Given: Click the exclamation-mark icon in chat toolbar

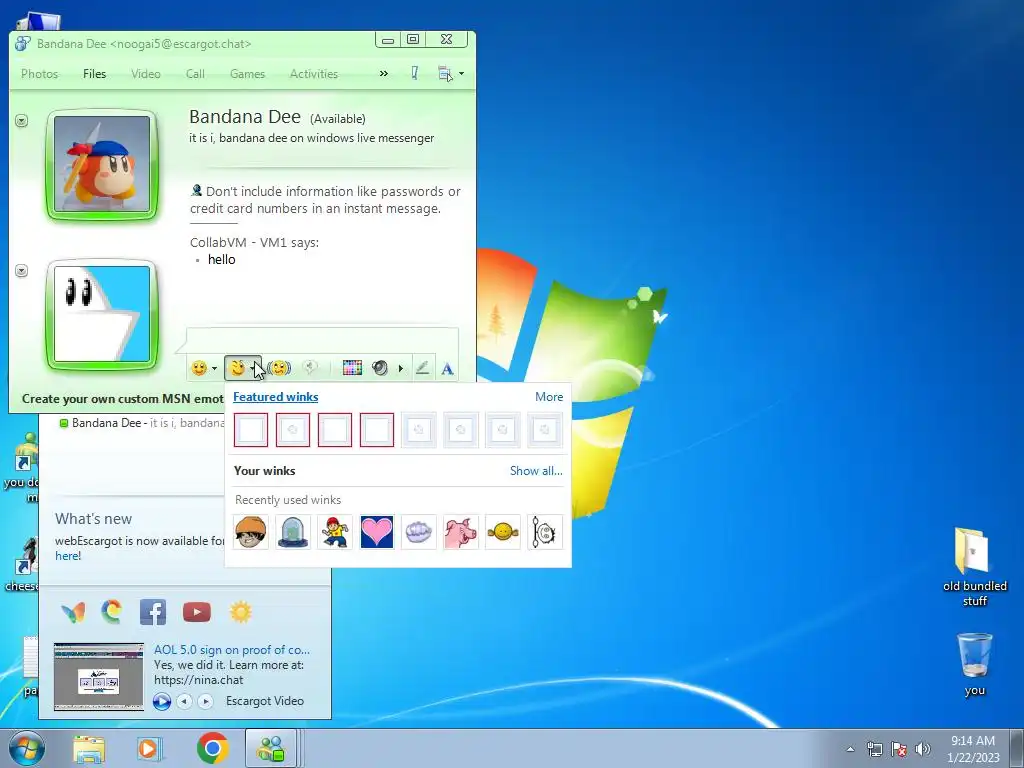Looking at the screenshot, I should tap(414, 73).
